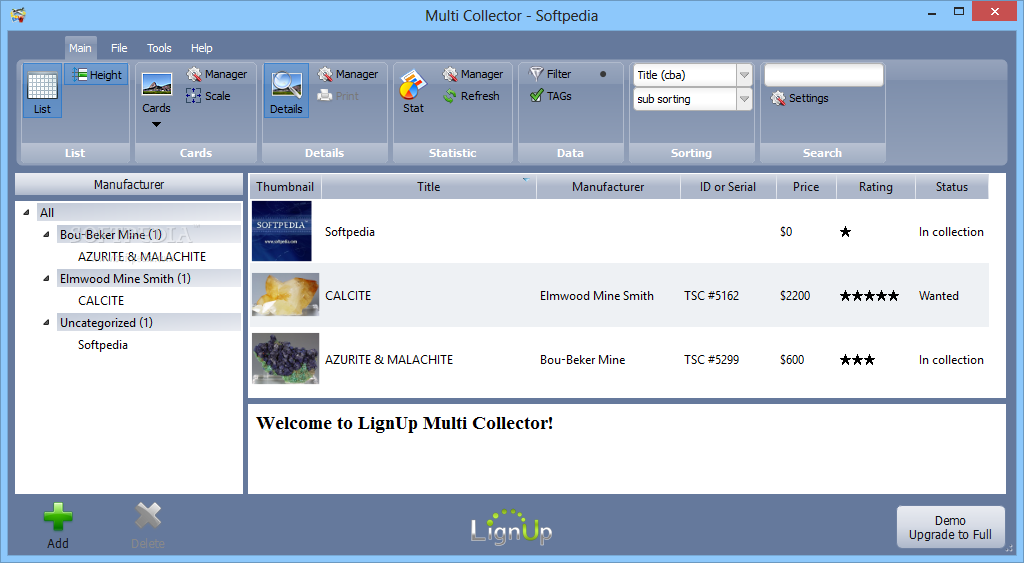Toggle the Height option in List group

97,74
